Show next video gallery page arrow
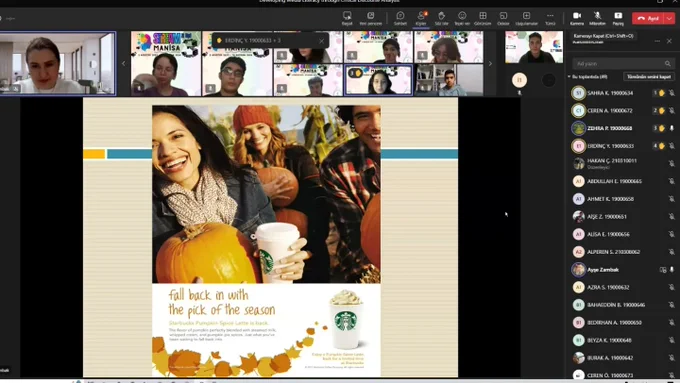Viewport: 680px width, 383px height. tap(490, 63)
